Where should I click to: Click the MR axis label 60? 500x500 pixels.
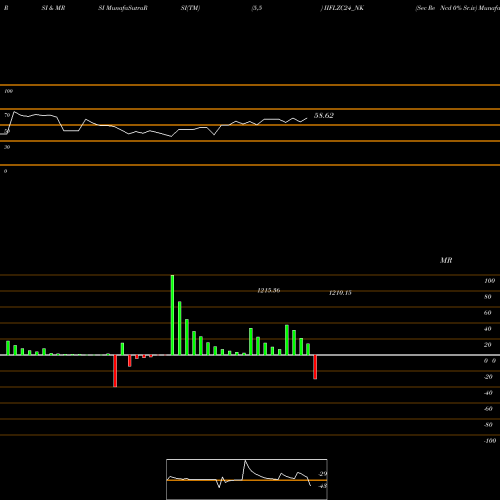tap(488, 313)
